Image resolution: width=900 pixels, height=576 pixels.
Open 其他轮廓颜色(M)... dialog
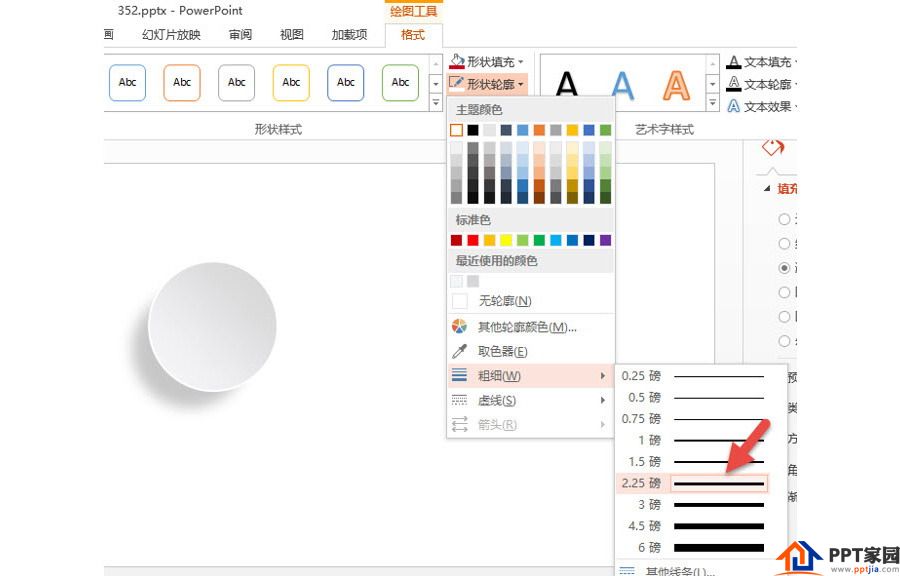531,327
